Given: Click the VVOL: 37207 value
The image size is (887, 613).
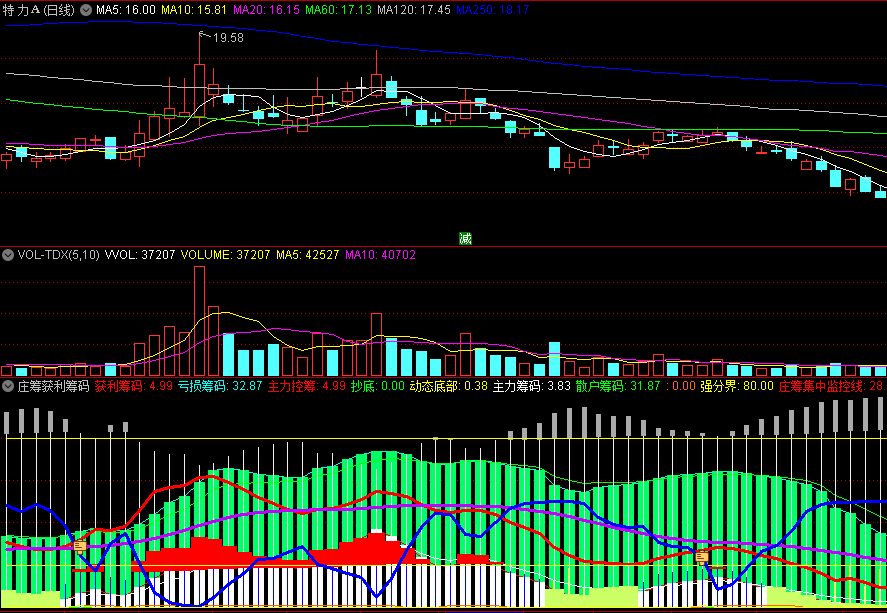Looking at the screenshot, I should 140,255.
